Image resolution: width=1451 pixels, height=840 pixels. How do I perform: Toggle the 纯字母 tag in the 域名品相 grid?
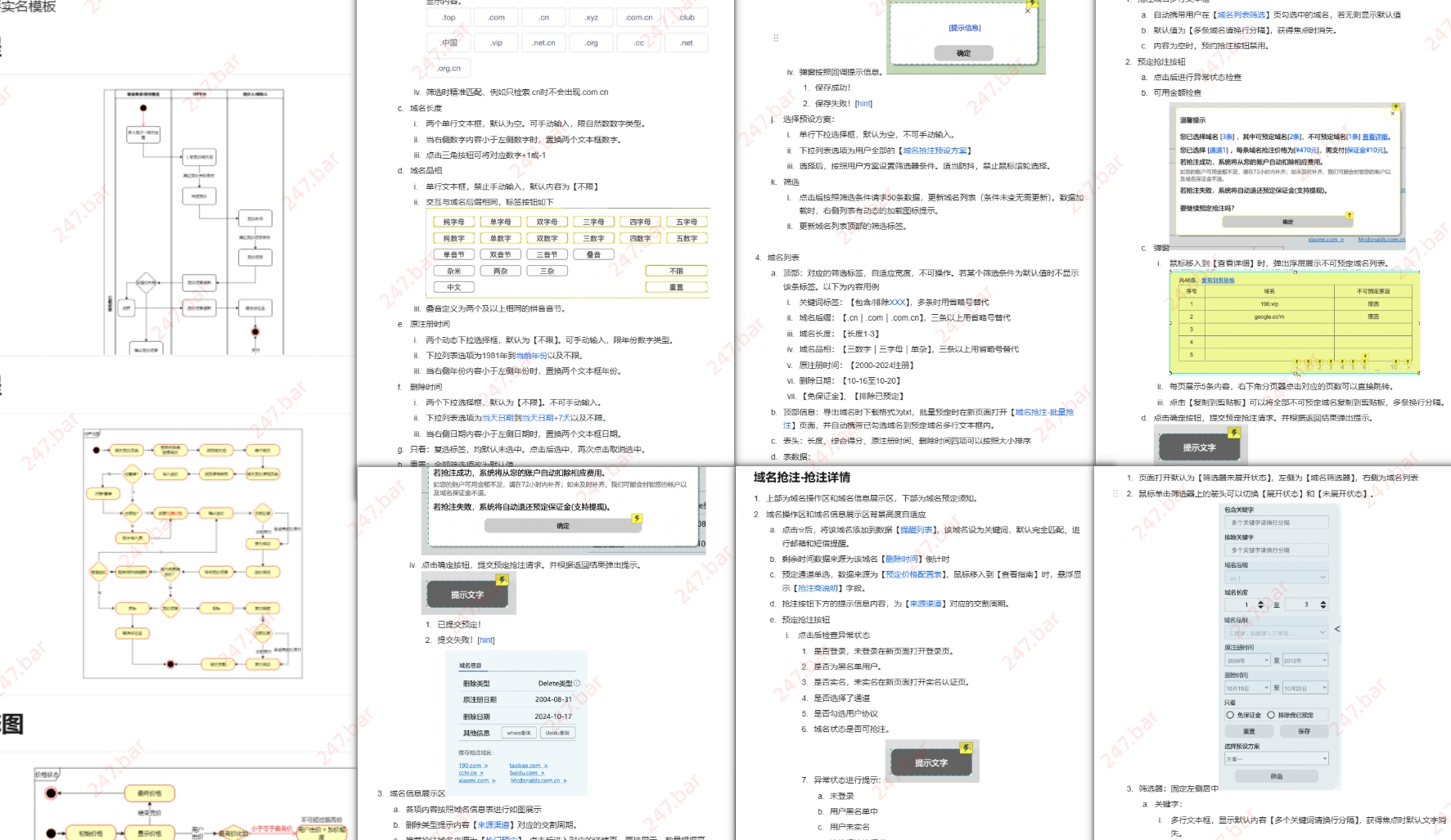[x=453, y=222]
